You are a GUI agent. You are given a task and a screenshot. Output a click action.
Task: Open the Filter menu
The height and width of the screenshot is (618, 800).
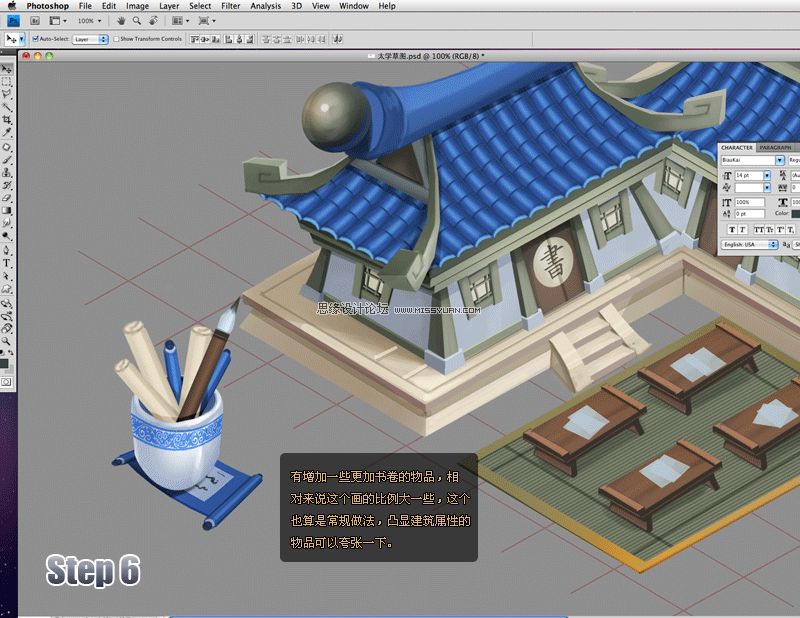231,6
